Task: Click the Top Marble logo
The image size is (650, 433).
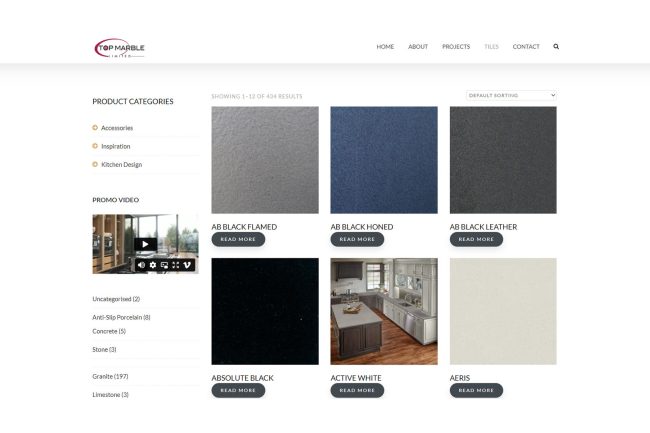Action: [x=120, y=47]
